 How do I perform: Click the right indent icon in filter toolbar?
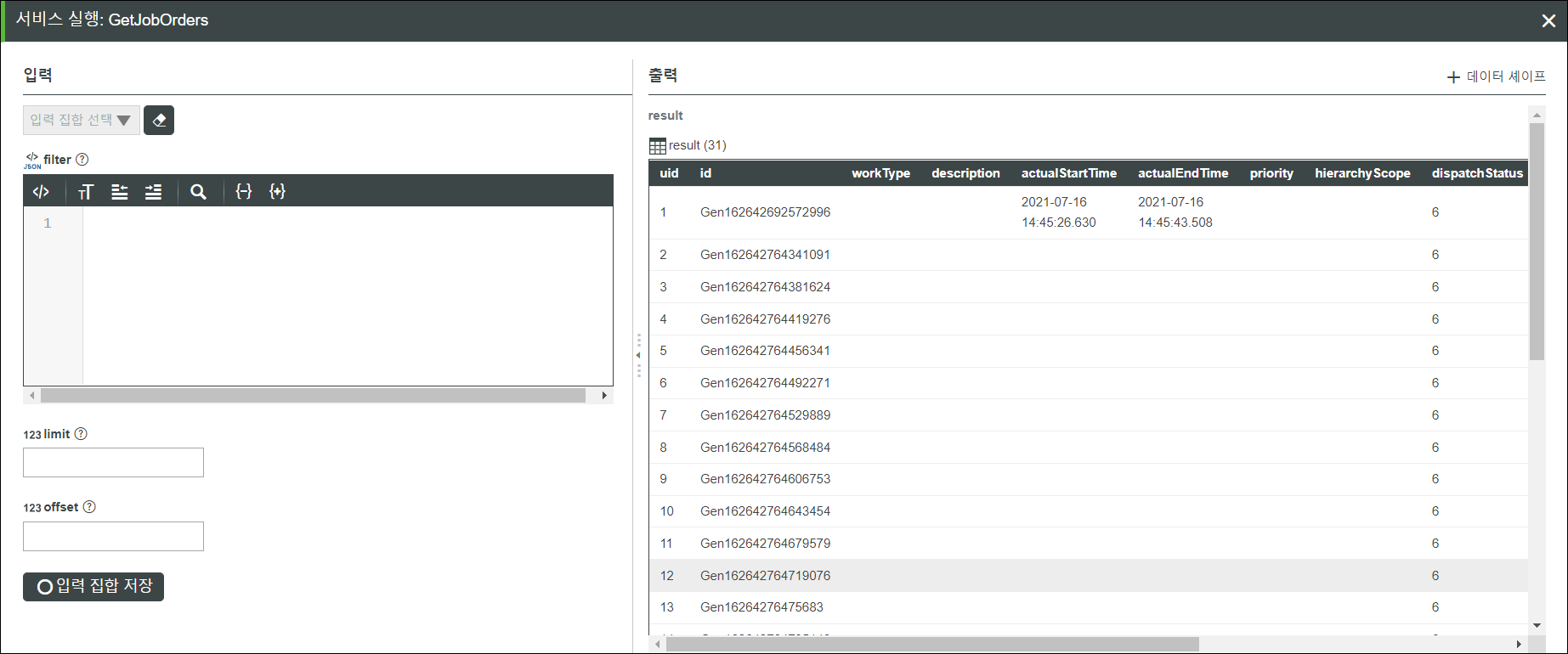pyautogui.click(x=153, y=192)
